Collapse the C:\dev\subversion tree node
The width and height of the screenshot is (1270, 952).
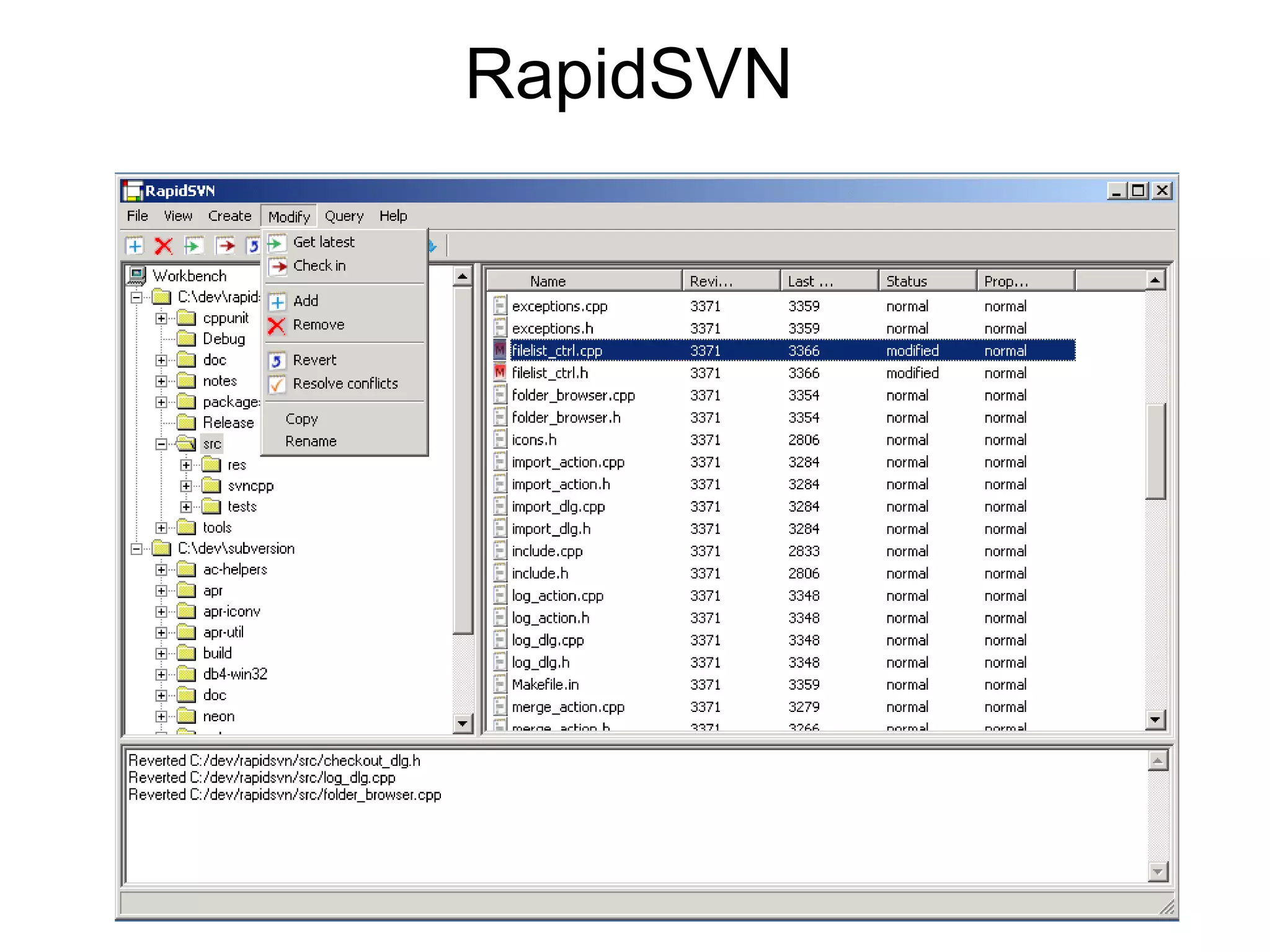coord(136,549)
